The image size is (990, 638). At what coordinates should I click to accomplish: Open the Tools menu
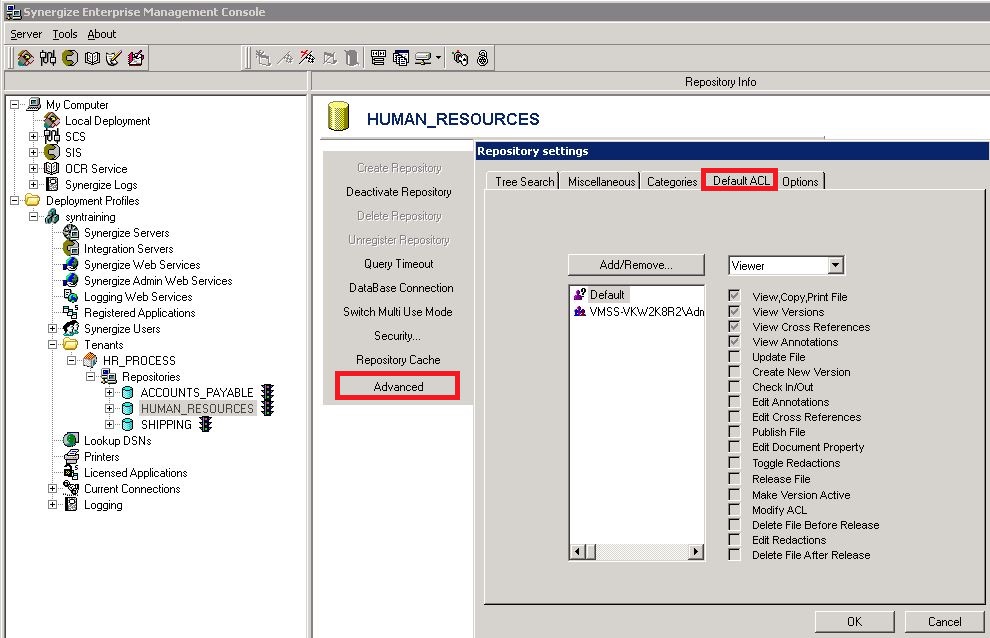point(65,34)
